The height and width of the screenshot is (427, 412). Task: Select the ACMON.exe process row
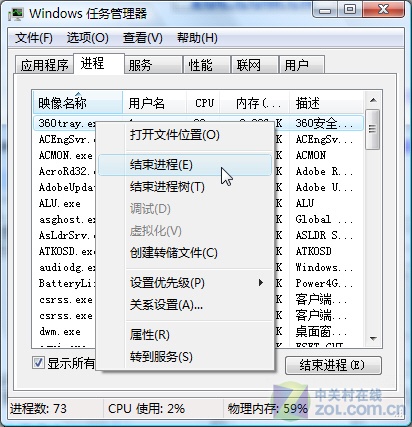tap(66, 155)
